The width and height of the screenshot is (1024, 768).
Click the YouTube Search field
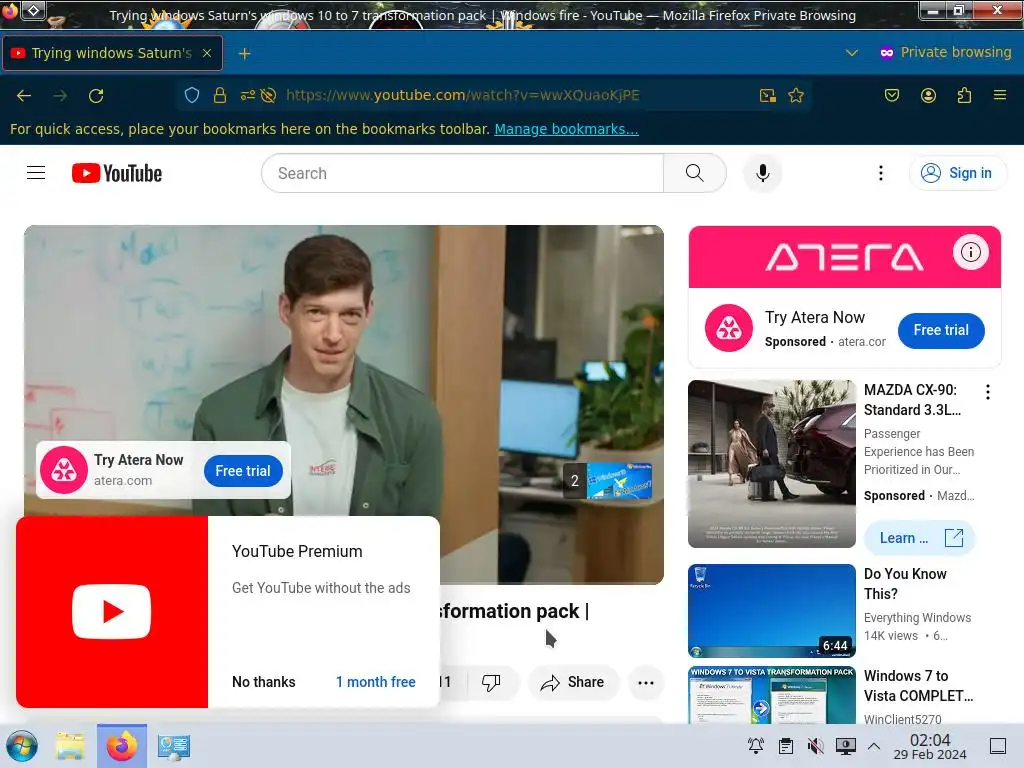pos(462,173)
